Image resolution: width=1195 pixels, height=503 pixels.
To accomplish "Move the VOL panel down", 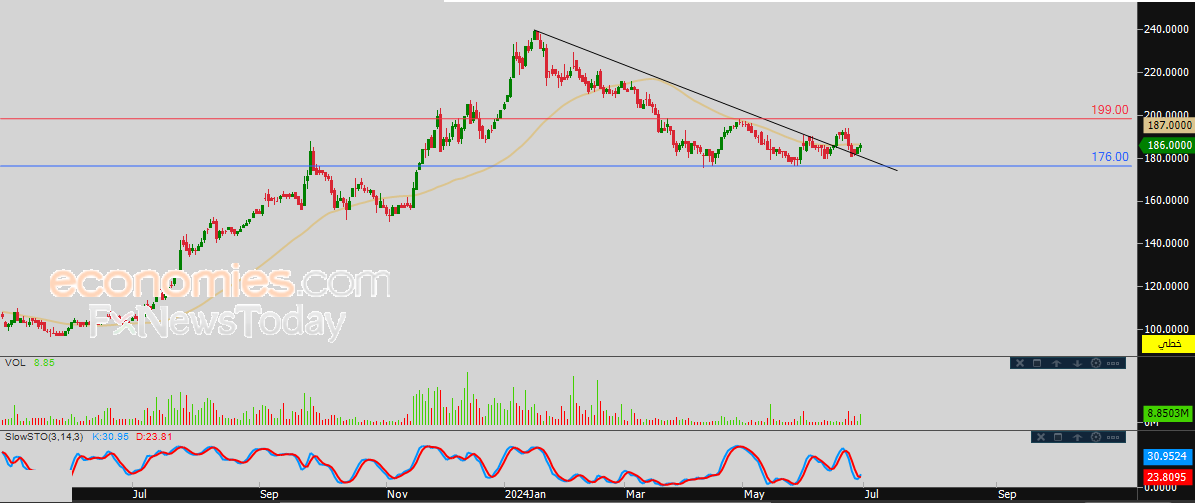I will 1078,364.
